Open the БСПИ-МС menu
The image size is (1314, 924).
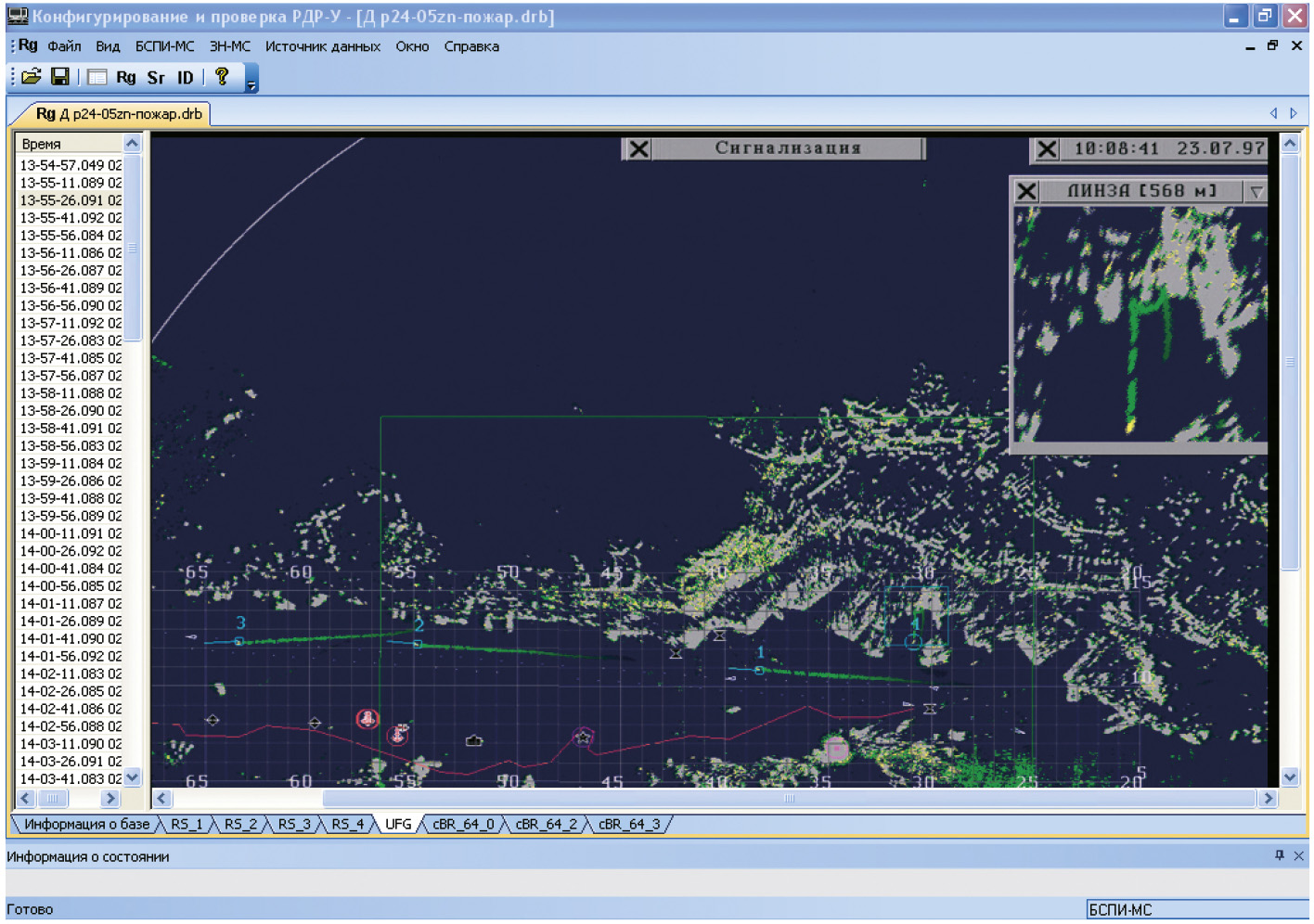click(165, 46)
